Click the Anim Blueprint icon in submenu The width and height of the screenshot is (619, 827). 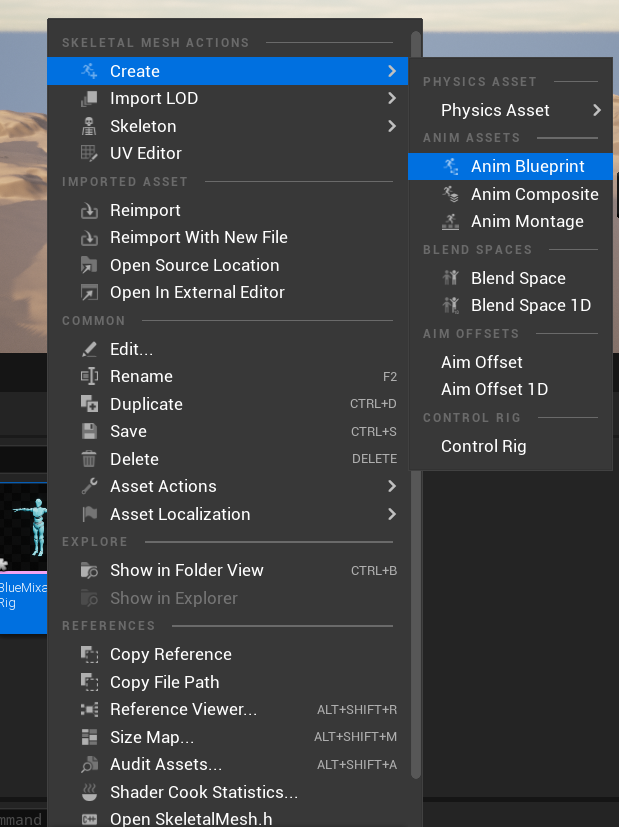pos(450,166)
